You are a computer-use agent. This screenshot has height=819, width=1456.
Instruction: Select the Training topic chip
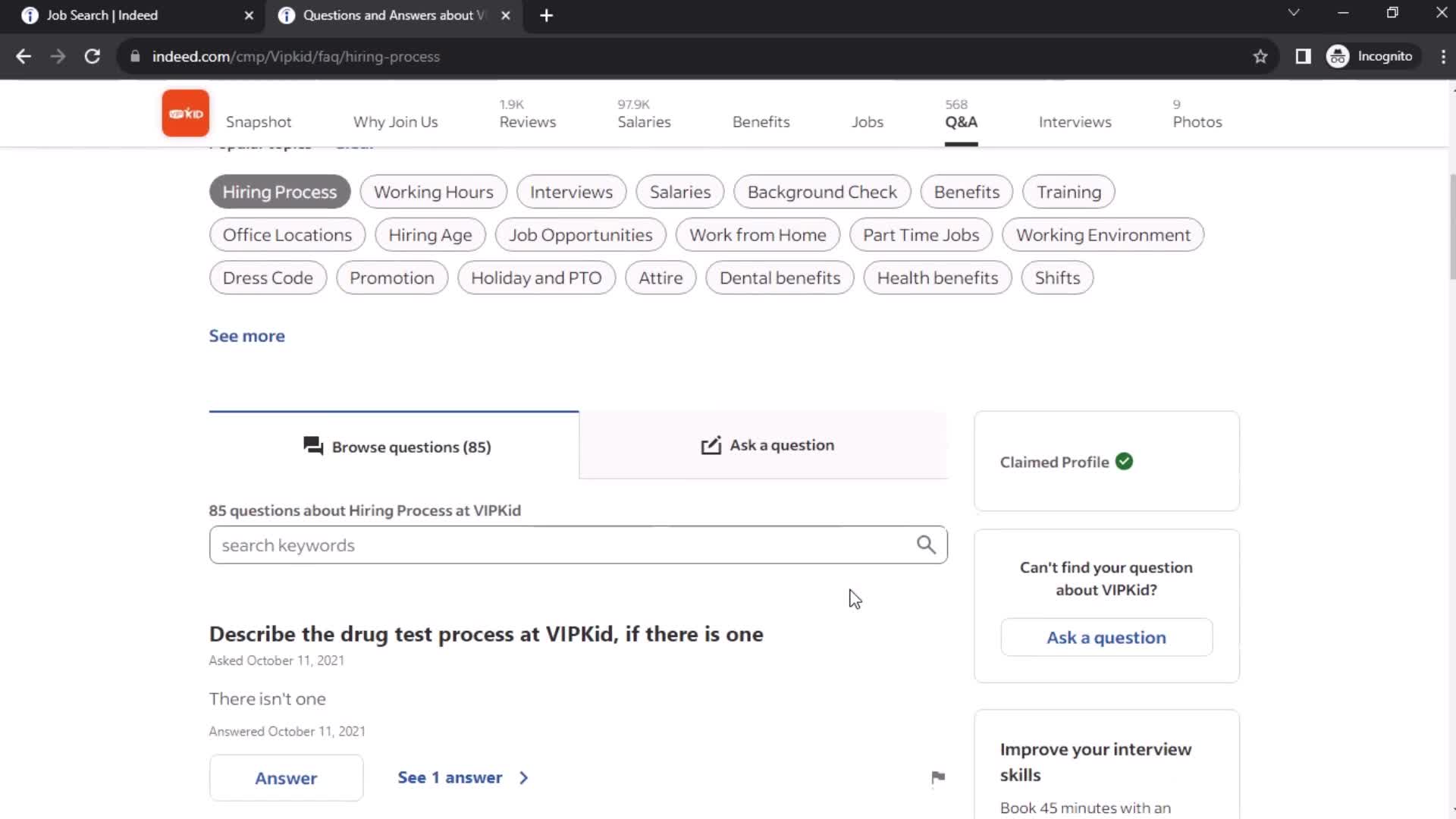pyautogui.click(x=1068, y=192)
